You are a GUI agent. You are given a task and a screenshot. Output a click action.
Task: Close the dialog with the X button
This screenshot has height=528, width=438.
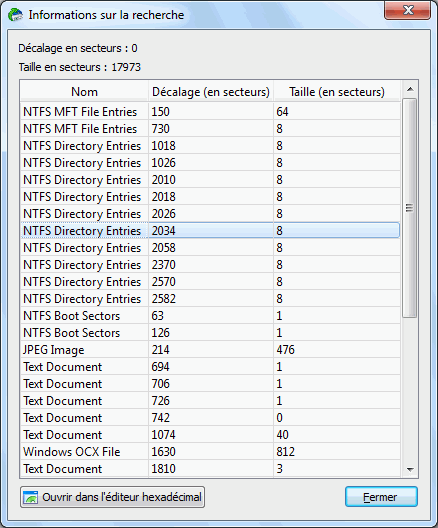(x=408, y=10)
